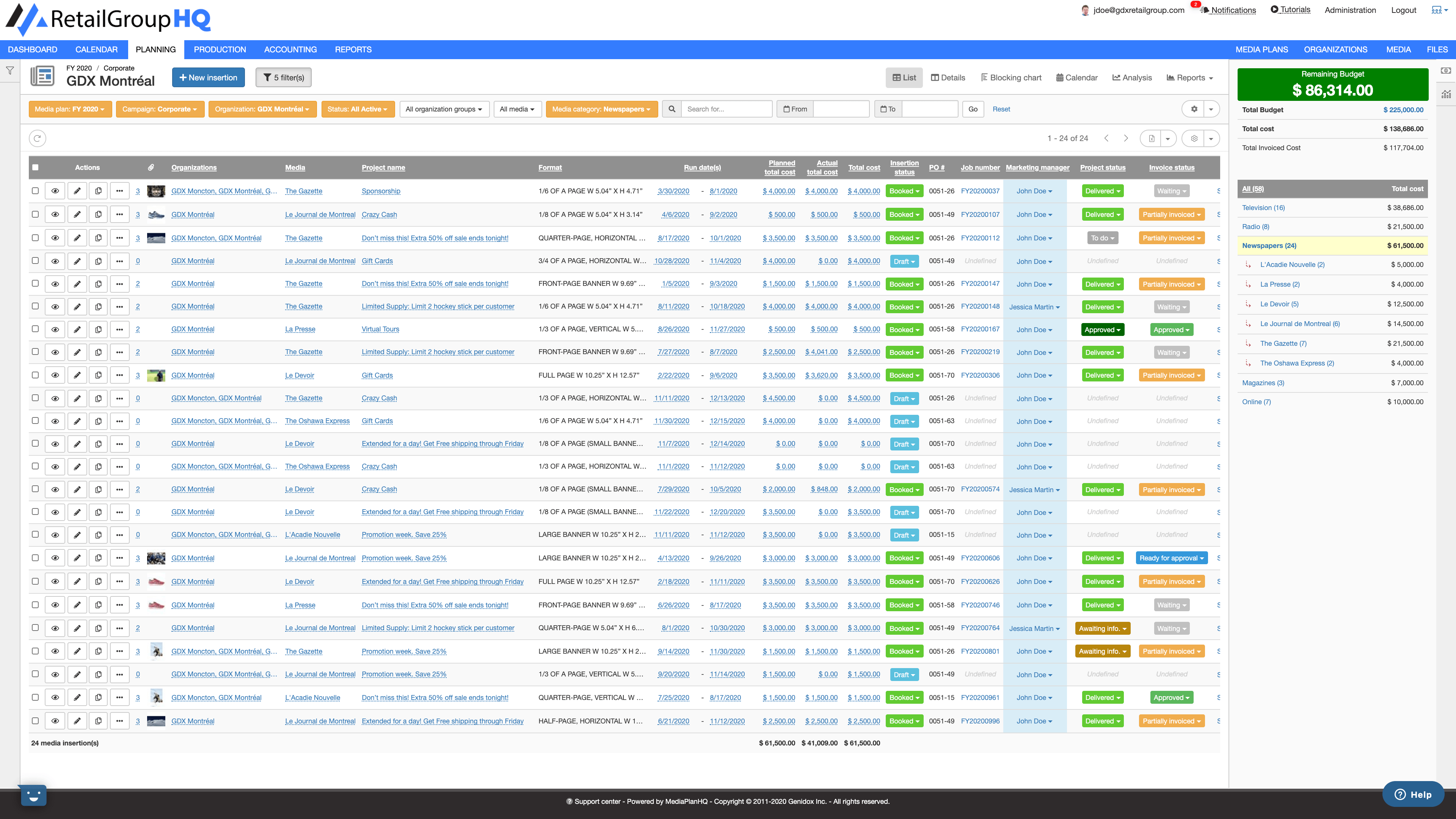This screenshot has height=819, width=1456.
Task: Preview the Virtual Tours insertion with eye icon
Action: tap(55, 329)
